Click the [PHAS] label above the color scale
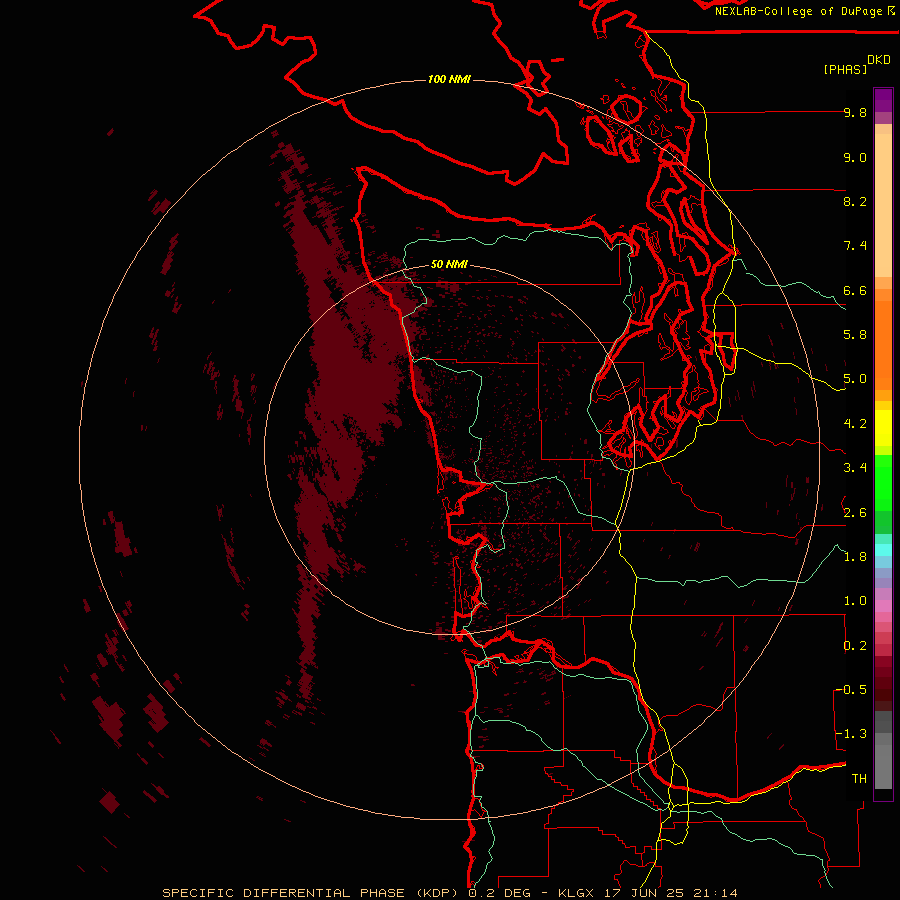Viewport: 900px width, 900px height. coord(845,69)
